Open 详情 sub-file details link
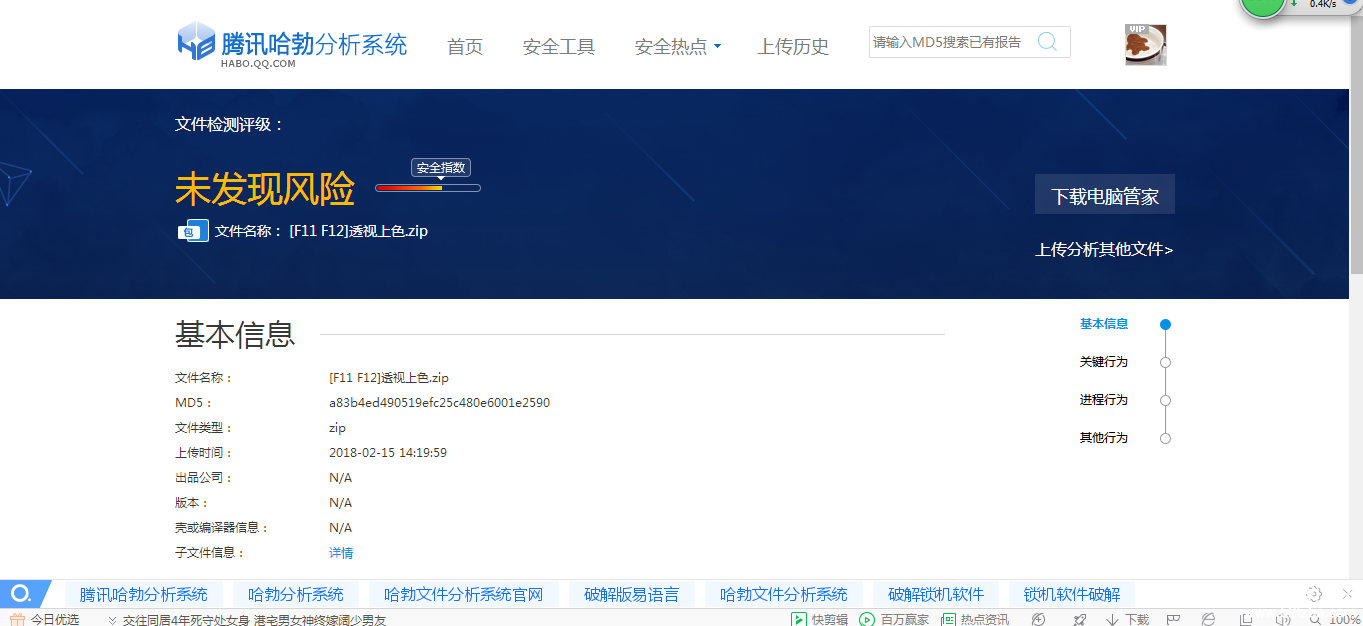Viewport: 1363px width, 626px height. coord(341,553)
